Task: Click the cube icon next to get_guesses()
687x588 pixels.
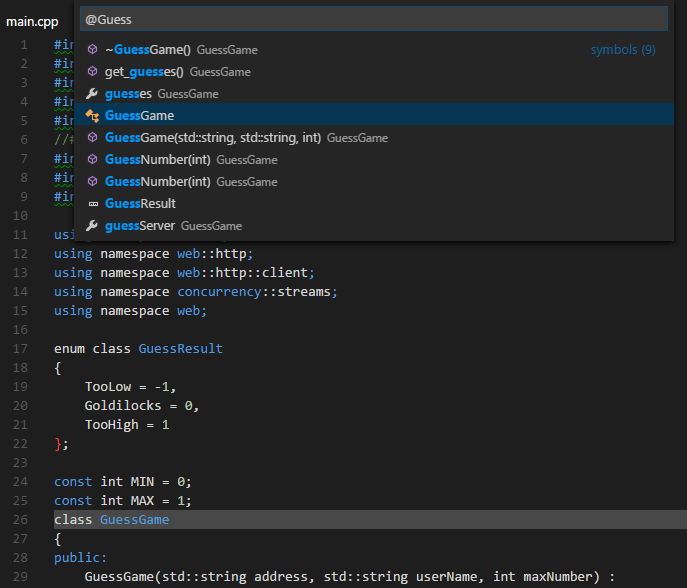Action: click(93, 71)
